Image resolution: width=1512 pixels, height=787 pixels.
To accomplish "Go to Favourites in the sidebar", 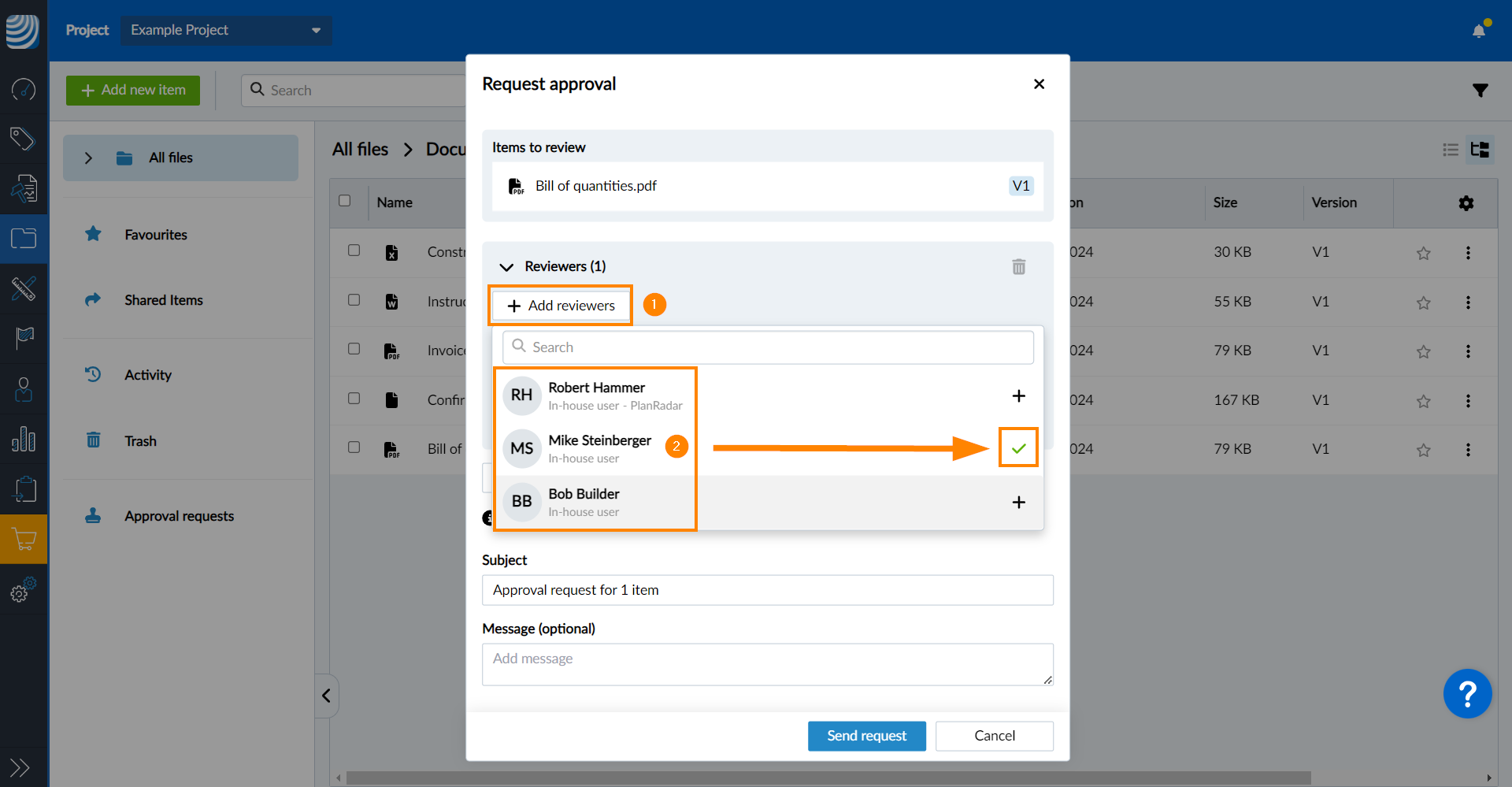I will click(x=155, y=235).
